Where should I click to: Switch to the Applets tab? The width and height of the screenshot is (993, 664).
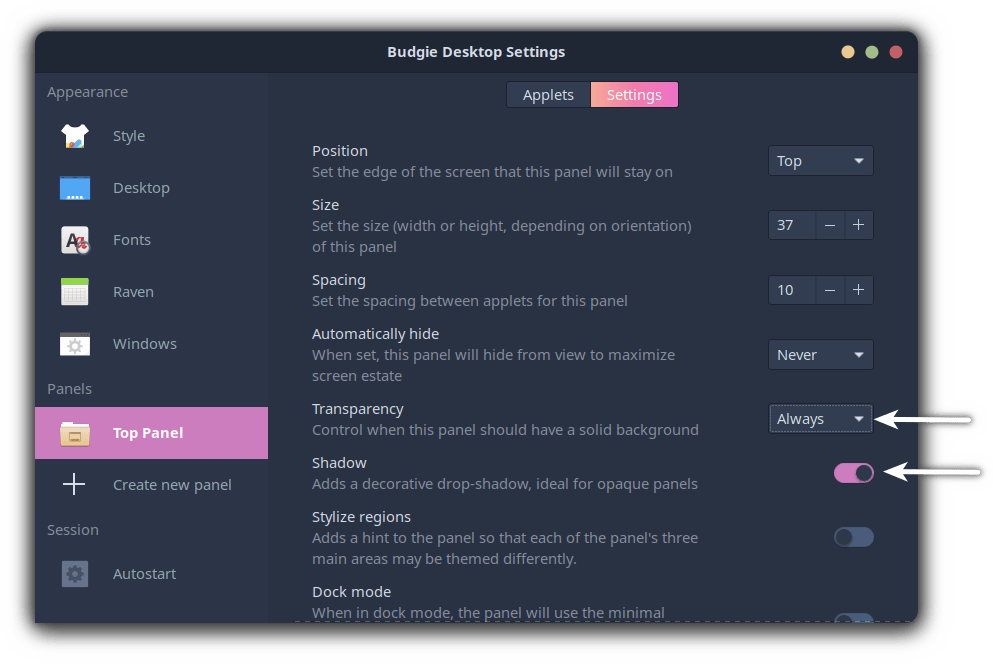coord(548,95)
